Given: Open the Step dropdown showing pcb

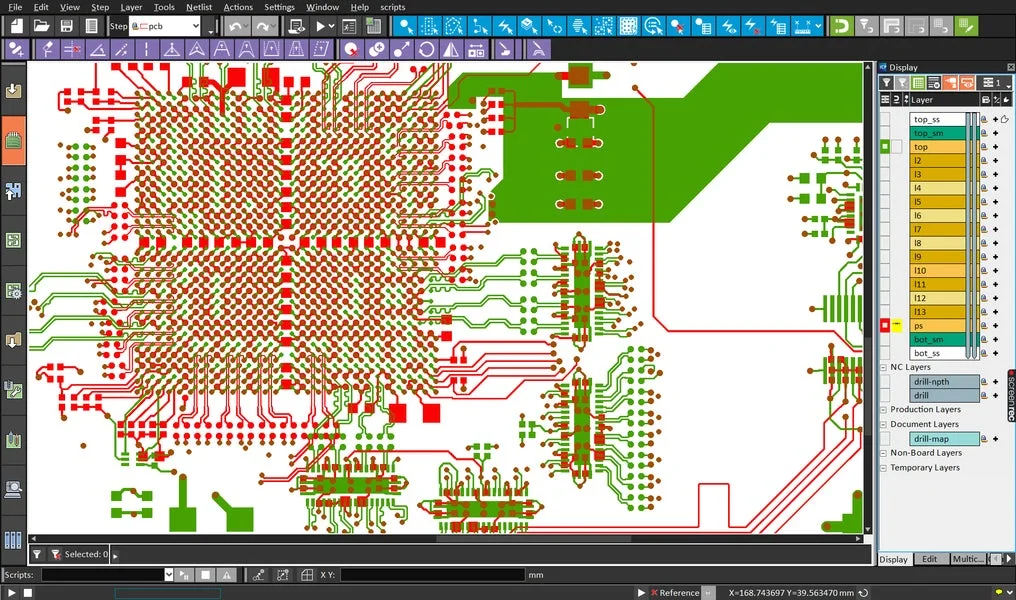Looking at the screenshot, I should coord(198,26).
